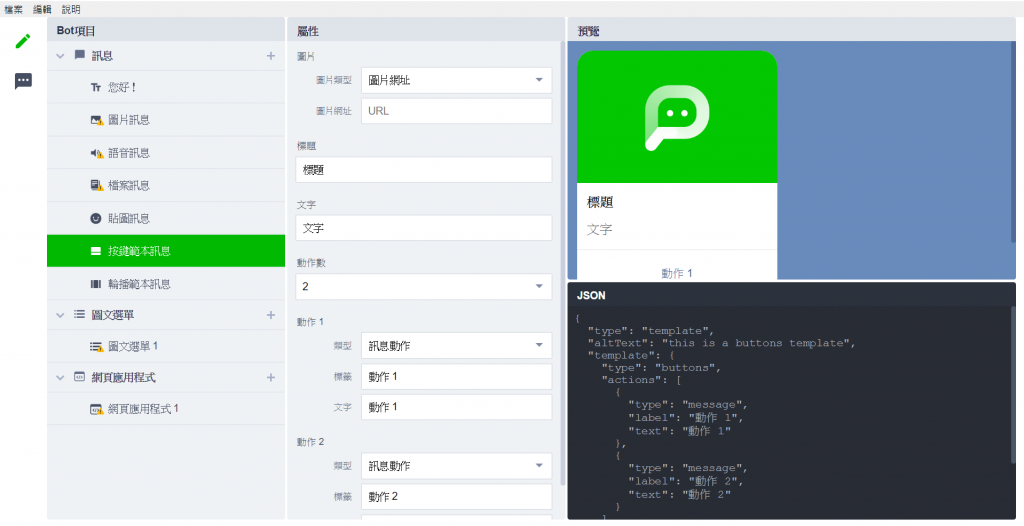Click the 動作 2 標籤 input field
The width and height of the screenshot is (1024, 526).
click(456, 497)
